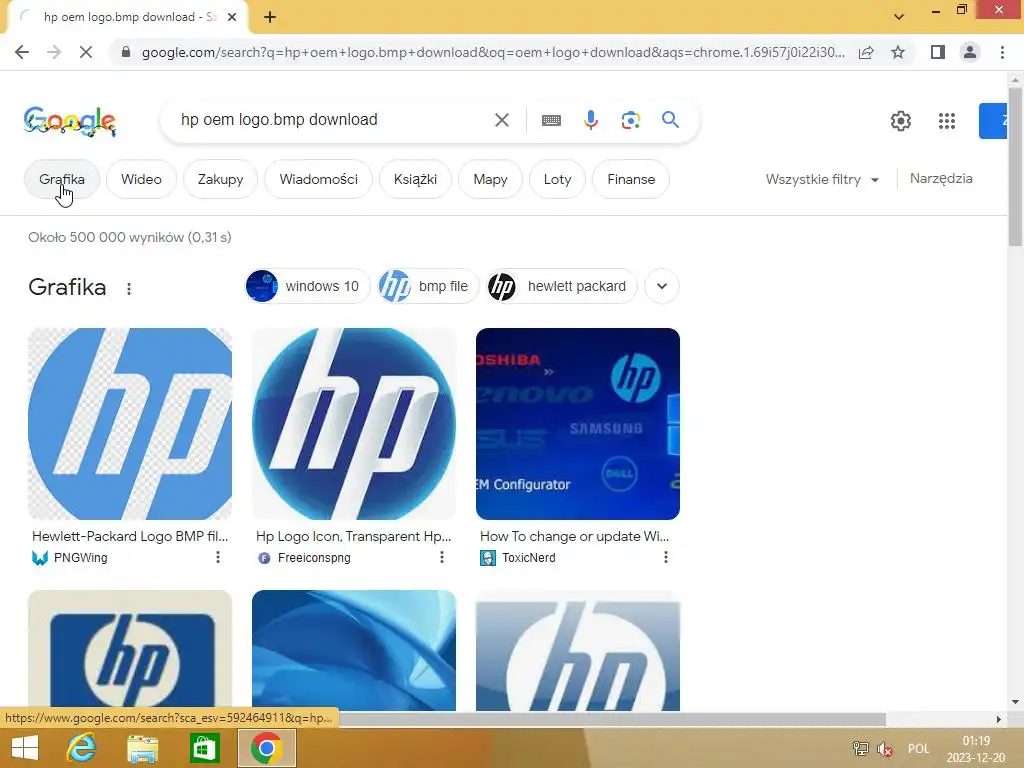Open the Finanse search filter
The width and height of the screenshot is (1024, 768).
pyautogui.click(x=631, y=179)
